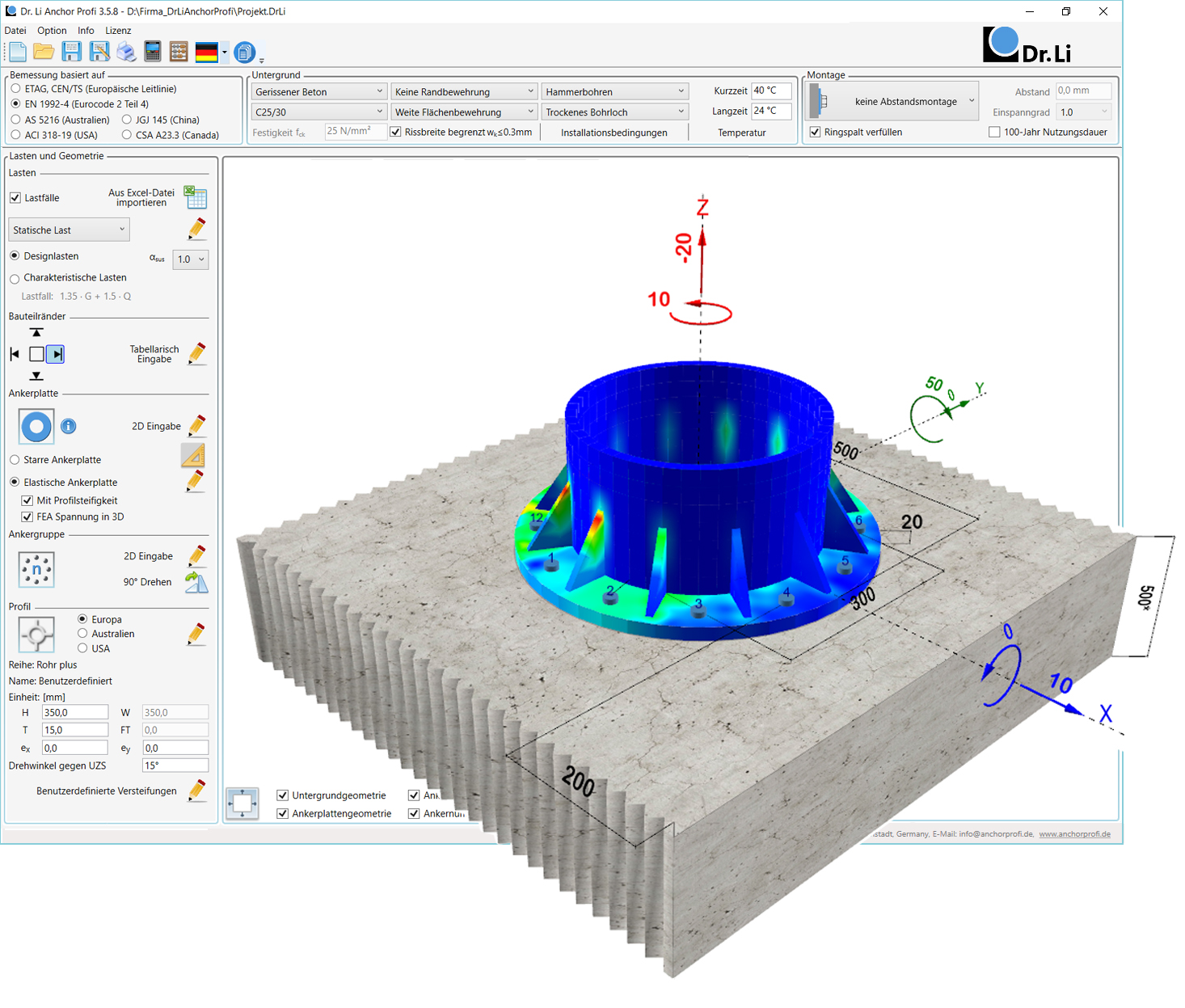The height and width of the screenshot is (1008, 1185).
Task: Click the anchor group pattern icon
Action: point(36,569)
